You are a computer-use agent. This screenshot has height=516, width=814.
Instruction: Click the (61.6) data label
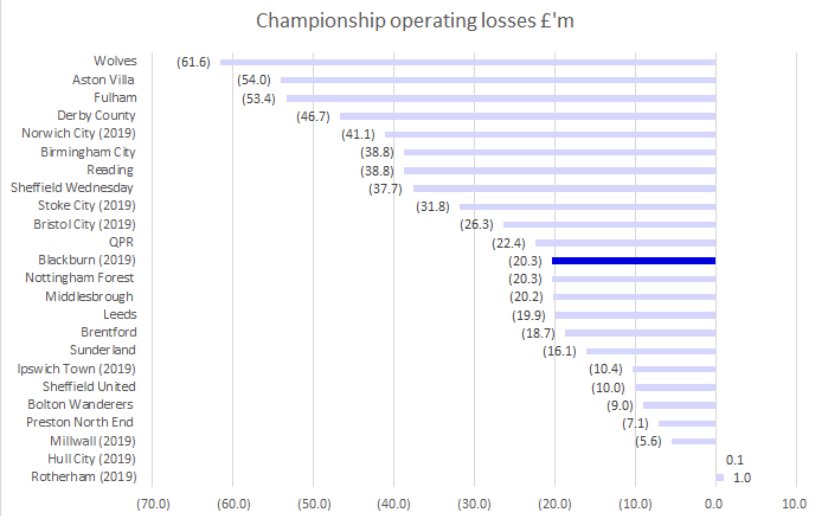coord(193,62)
